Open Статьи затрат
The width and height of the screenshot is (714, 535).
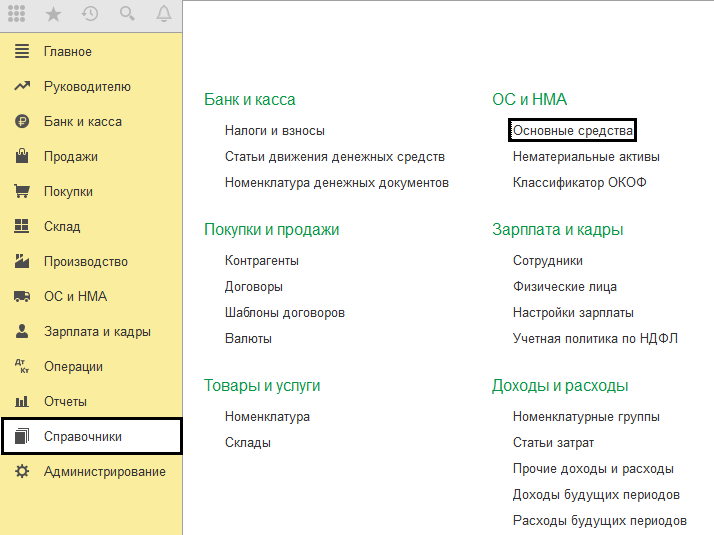pyautogui.click(x=553, y=443)
